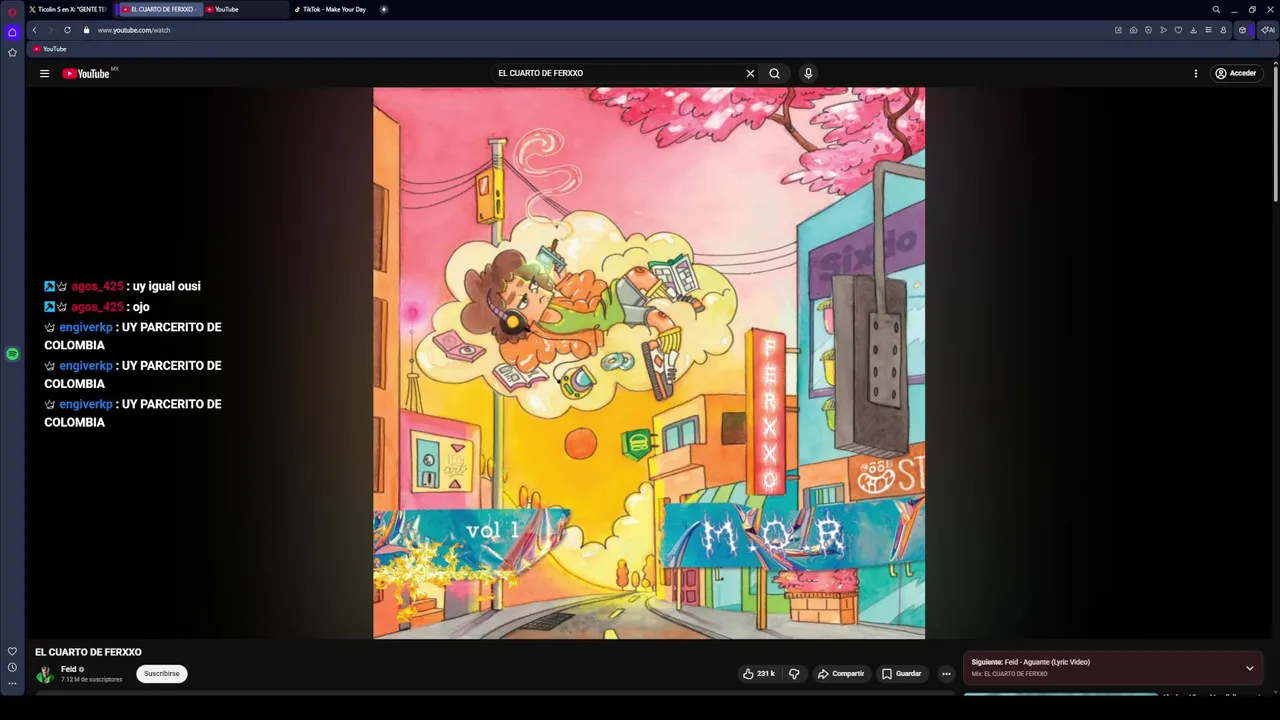Expand the Siguiente mix playlist chevron
Screen dimensions: 1280x720
coord(1249,668)
